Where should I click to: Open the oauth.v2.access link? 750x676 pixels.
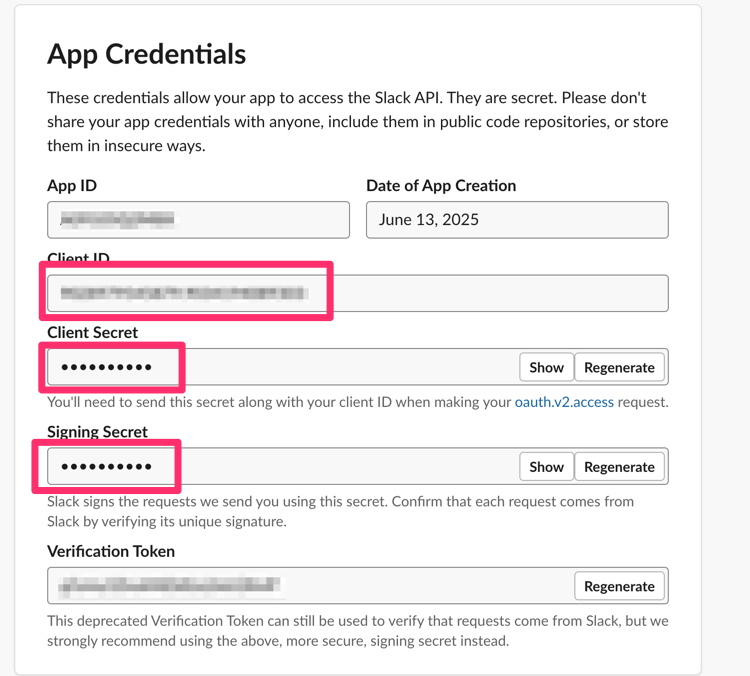[x=564, y=402]
